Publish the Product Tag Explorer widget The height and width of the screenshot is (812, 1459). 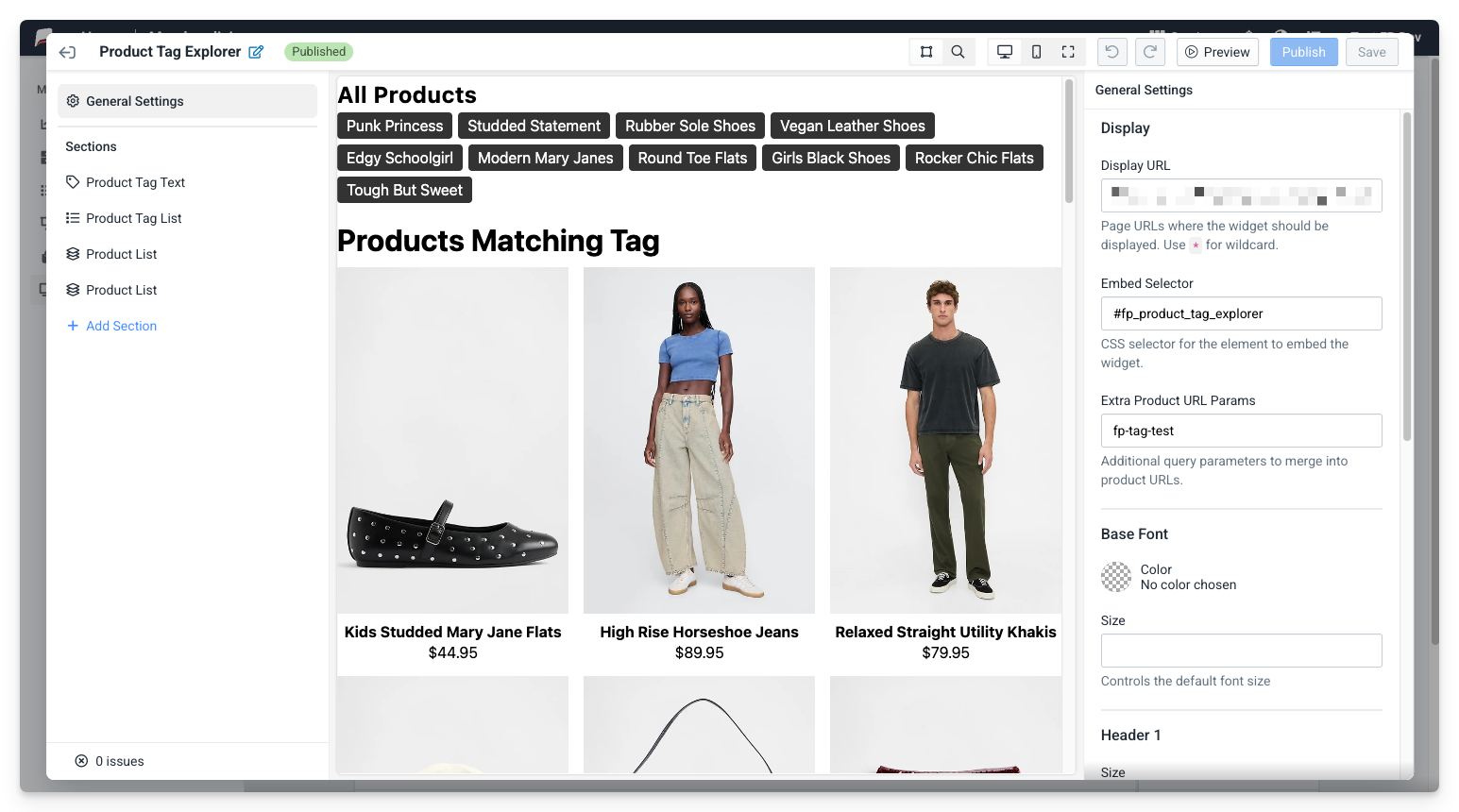[1303, 52]
